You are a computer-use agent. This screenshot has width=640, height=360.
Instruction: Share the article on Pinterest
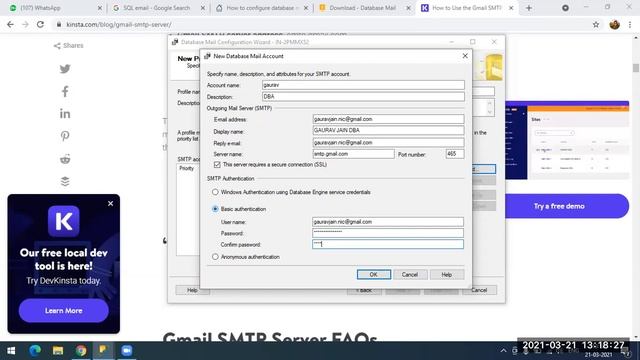coord(65,136)
